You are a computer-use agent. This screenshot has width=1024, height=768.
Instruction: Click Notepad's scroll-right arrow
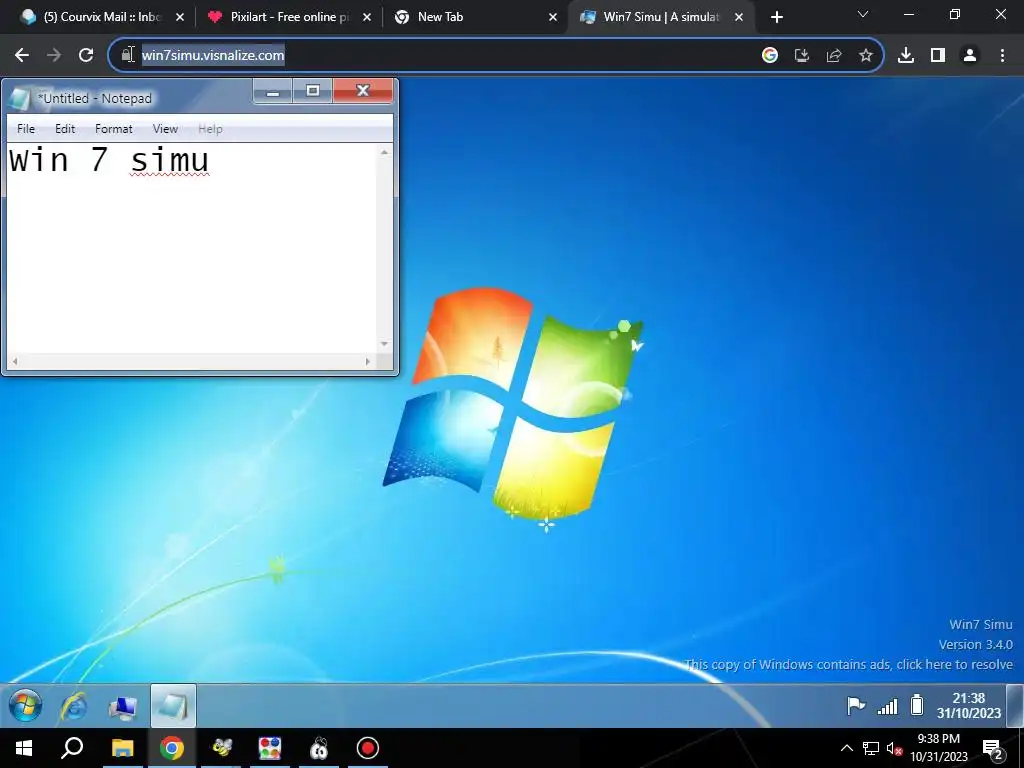pos(368,361)
